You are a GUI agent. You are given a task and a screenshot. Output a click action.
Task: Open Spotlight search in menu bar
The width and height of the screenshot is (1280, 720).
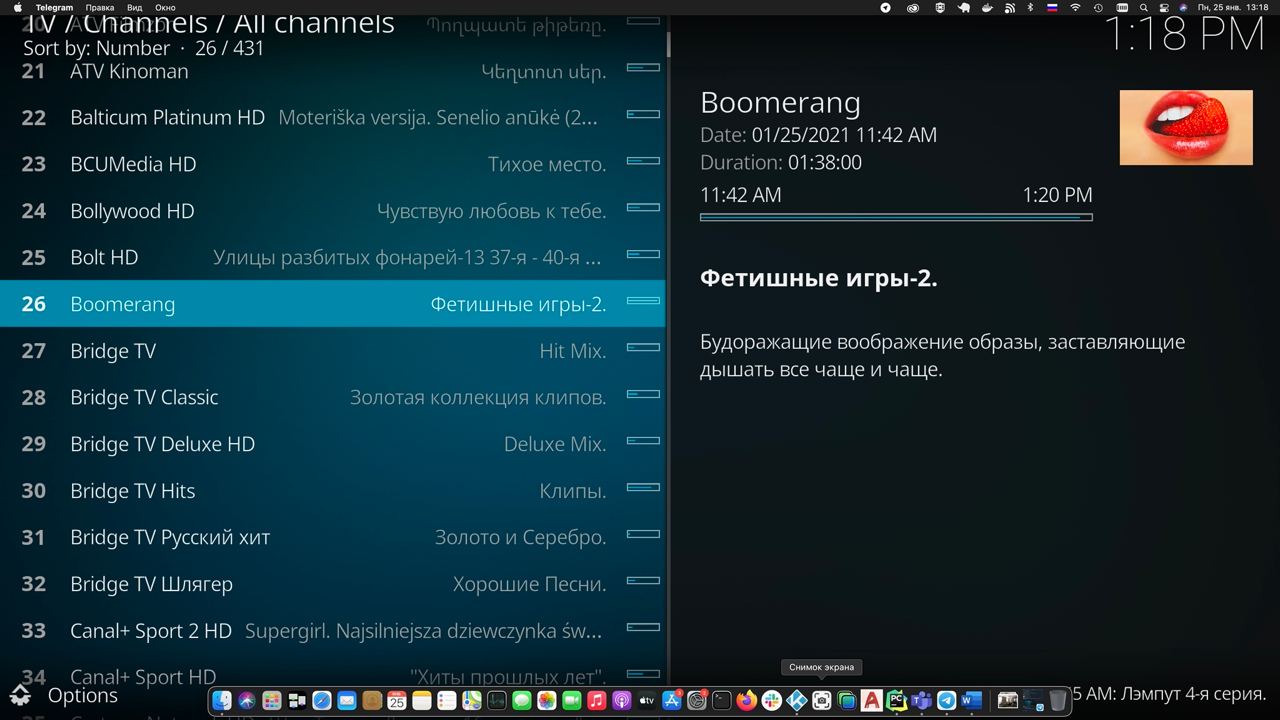coord(1143,7)
